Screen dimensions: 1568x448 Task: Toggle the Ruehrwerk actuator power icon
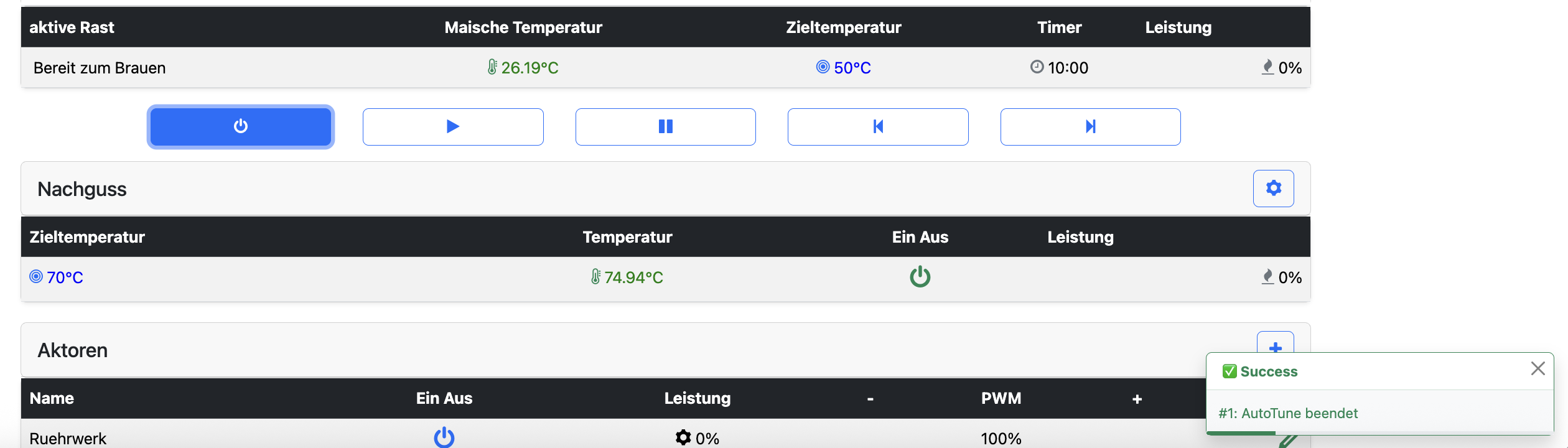click(x=444, y=437)
